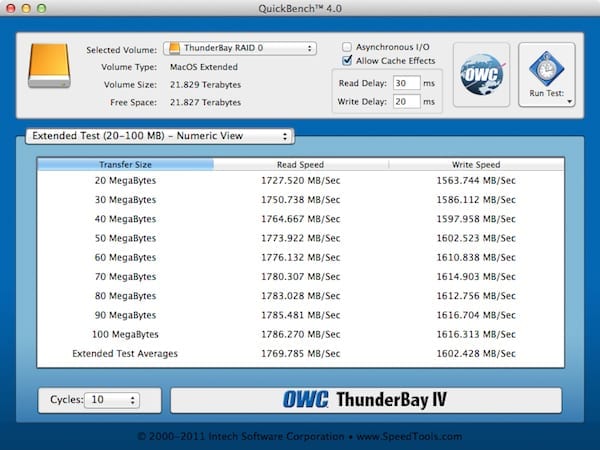Click the Read Delay input field
This screenshot has width=600, height=450.
(x=406, y=83)
